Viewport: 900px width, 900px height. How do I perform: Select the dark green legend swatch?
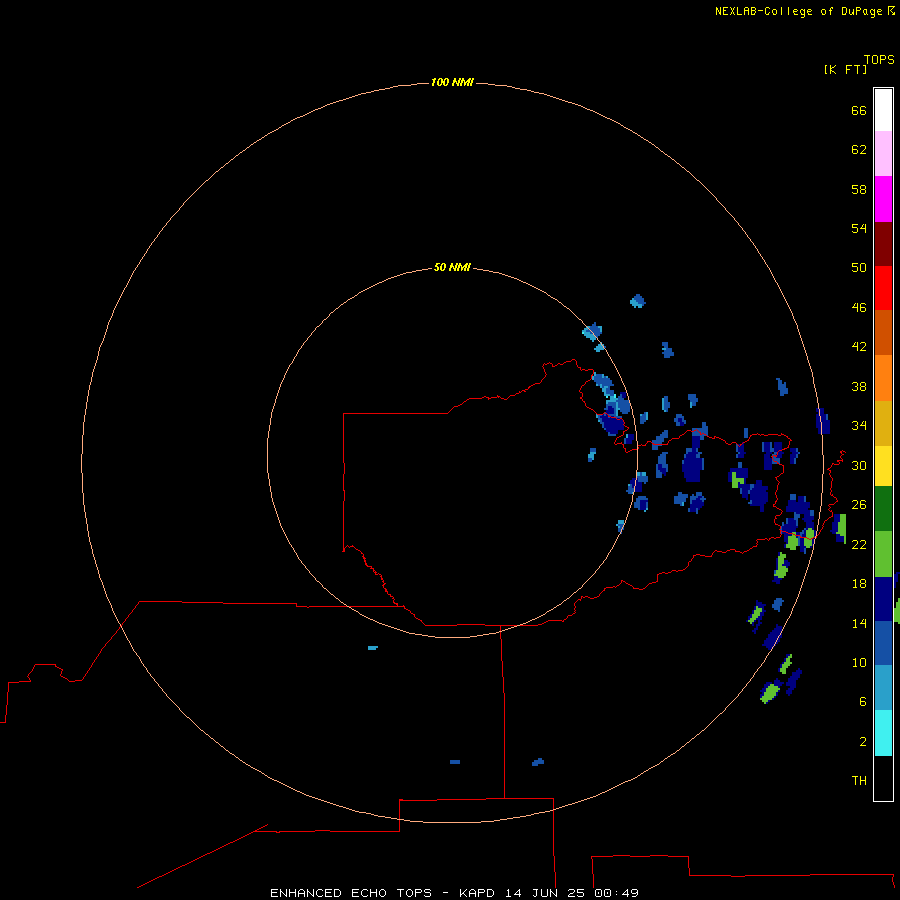(x=883, y=509)
